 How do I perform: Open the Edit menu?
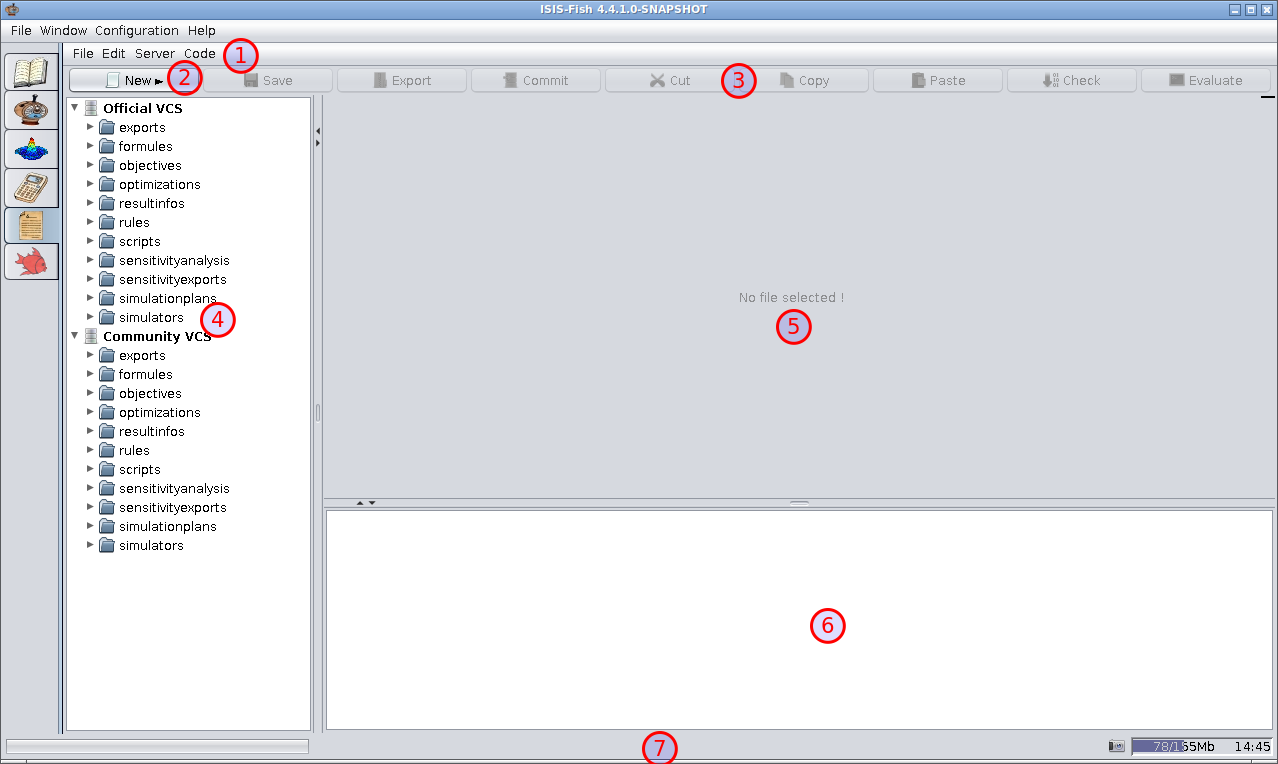[x=114, y=53]
